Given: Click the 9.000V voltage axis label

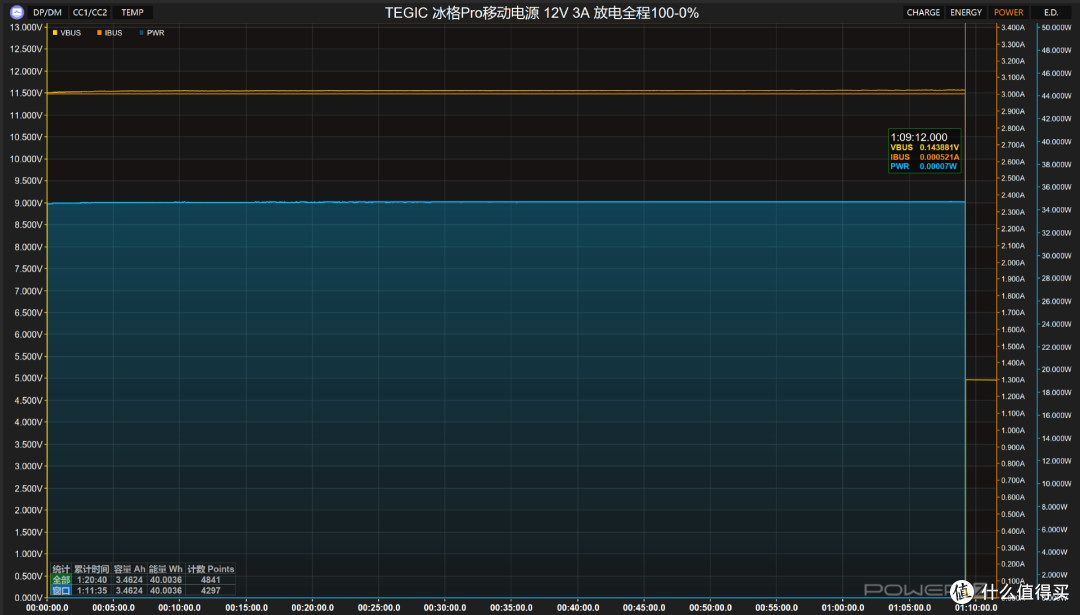Looking at the screenshot, I should (25, 203).
